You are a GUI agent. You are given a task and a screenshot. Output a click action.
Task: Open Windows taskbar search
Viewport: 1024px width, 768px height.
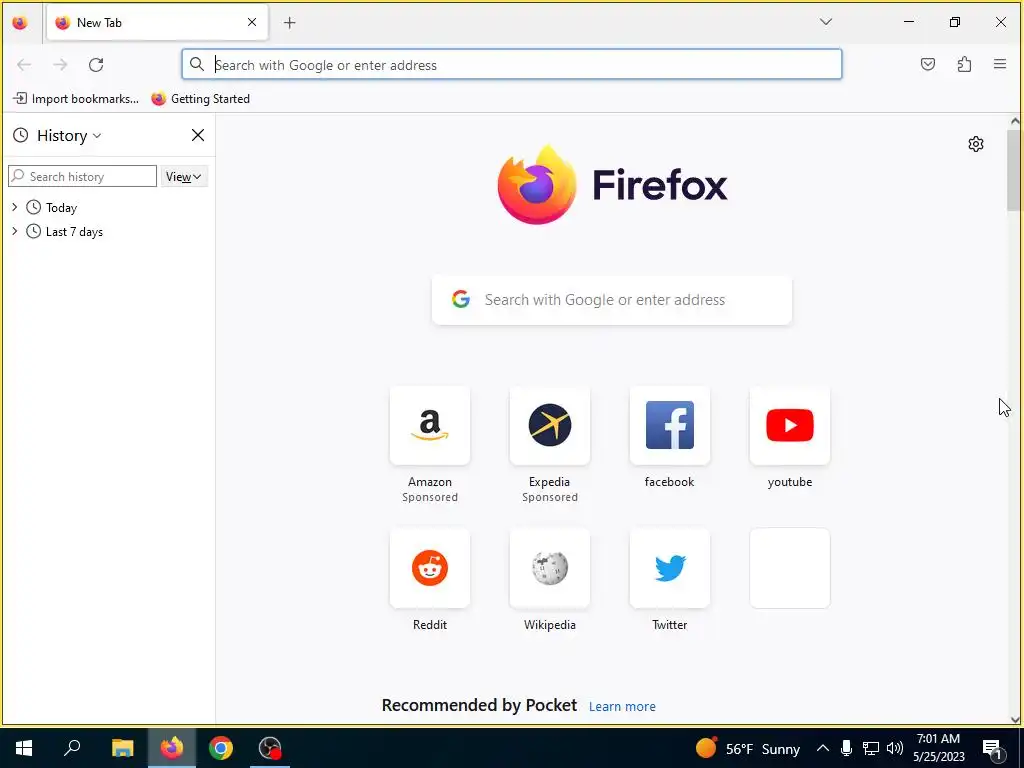(x=72, y=748)
